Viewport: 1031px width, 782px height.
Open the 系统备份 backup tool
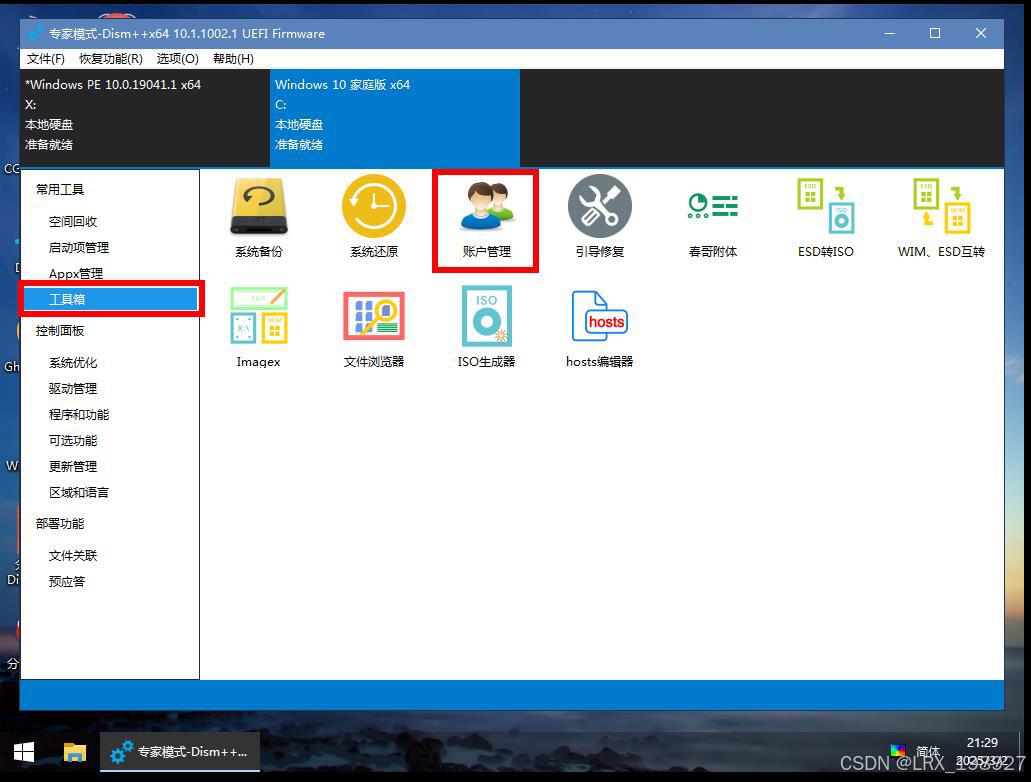click(258, 217)
